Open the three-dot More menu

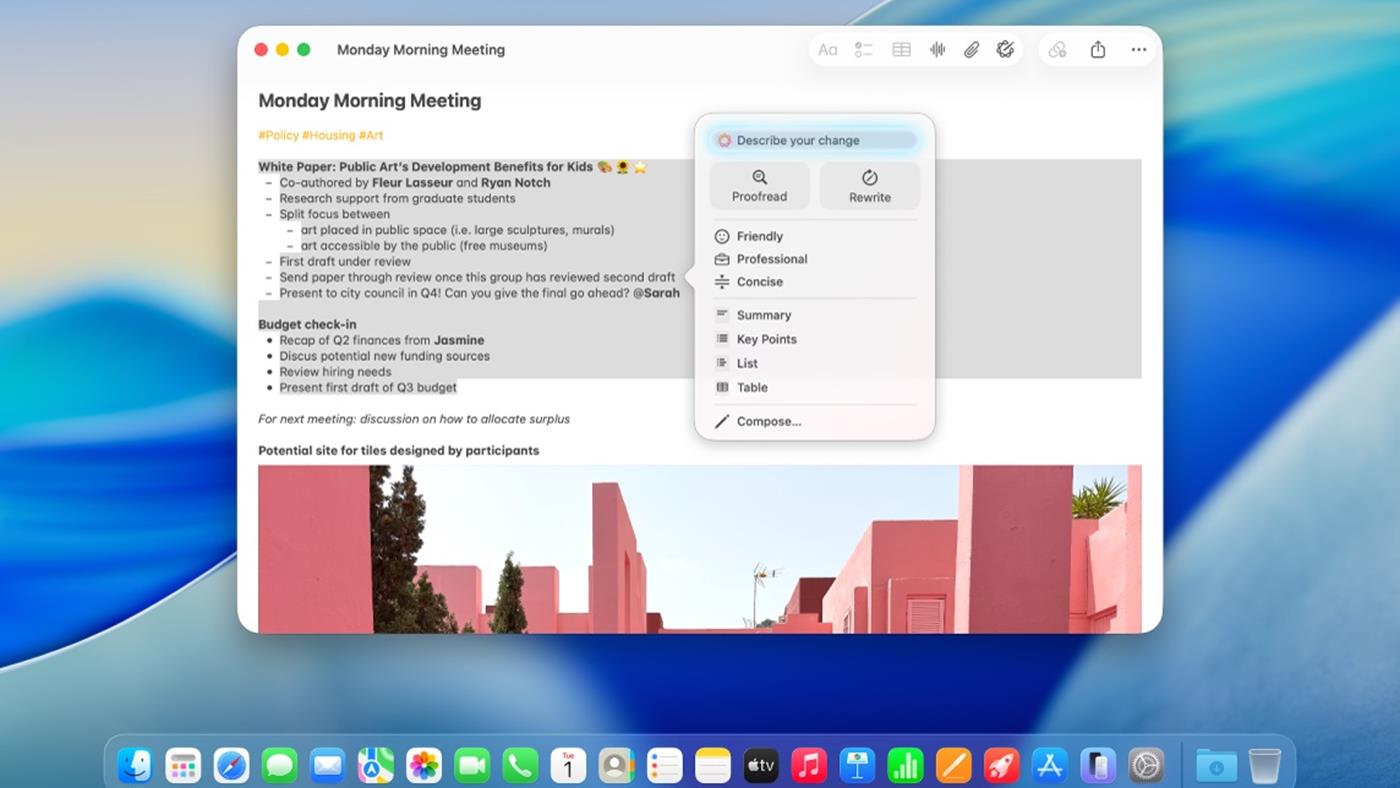[x=1139, y=50]
